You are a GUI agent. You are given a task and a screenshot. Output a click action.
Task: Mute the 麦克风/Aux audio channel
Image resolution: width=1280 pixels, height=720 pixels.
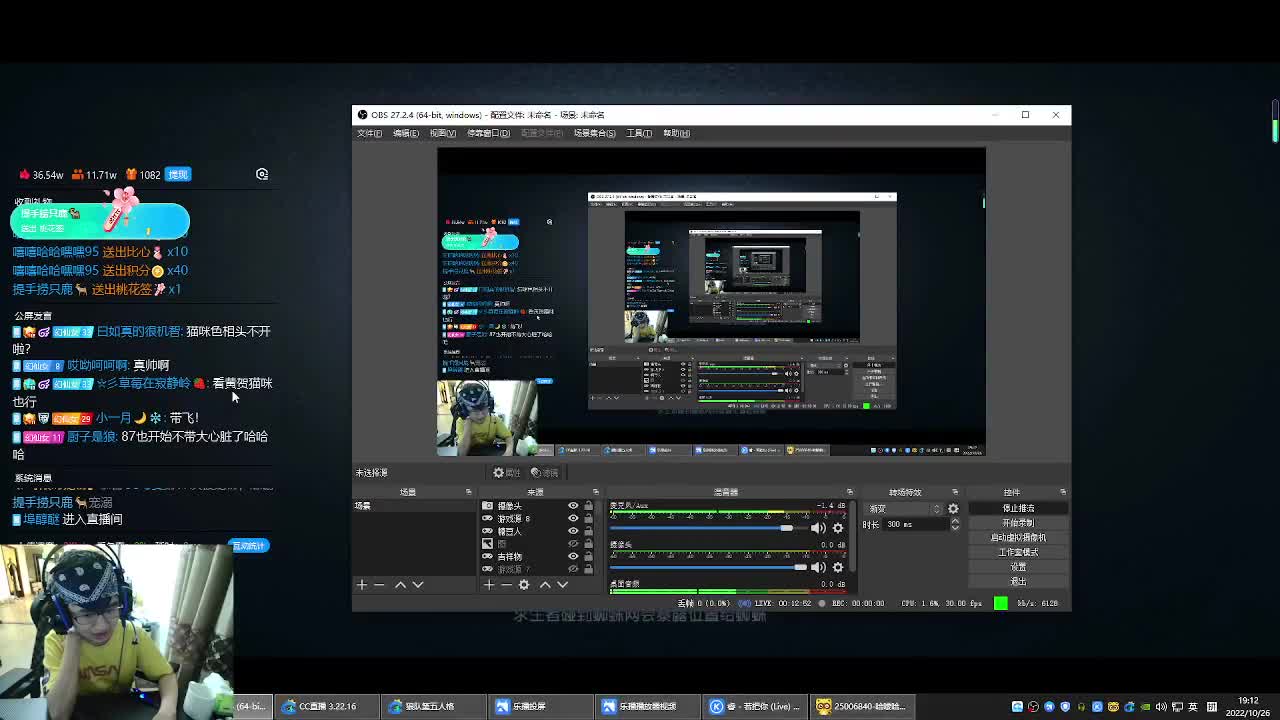[818, 528]
